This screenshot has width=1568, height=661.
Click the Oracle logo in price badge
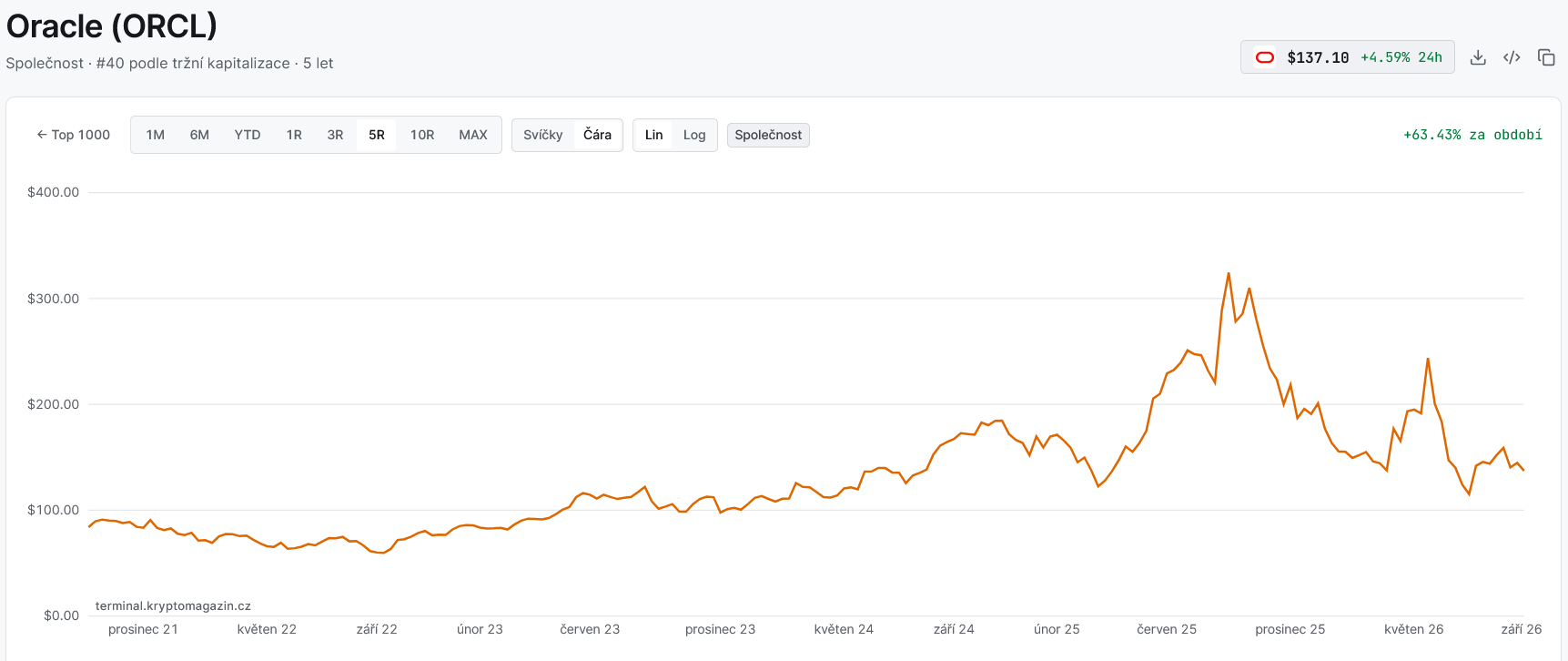[x=1265, y=57]
